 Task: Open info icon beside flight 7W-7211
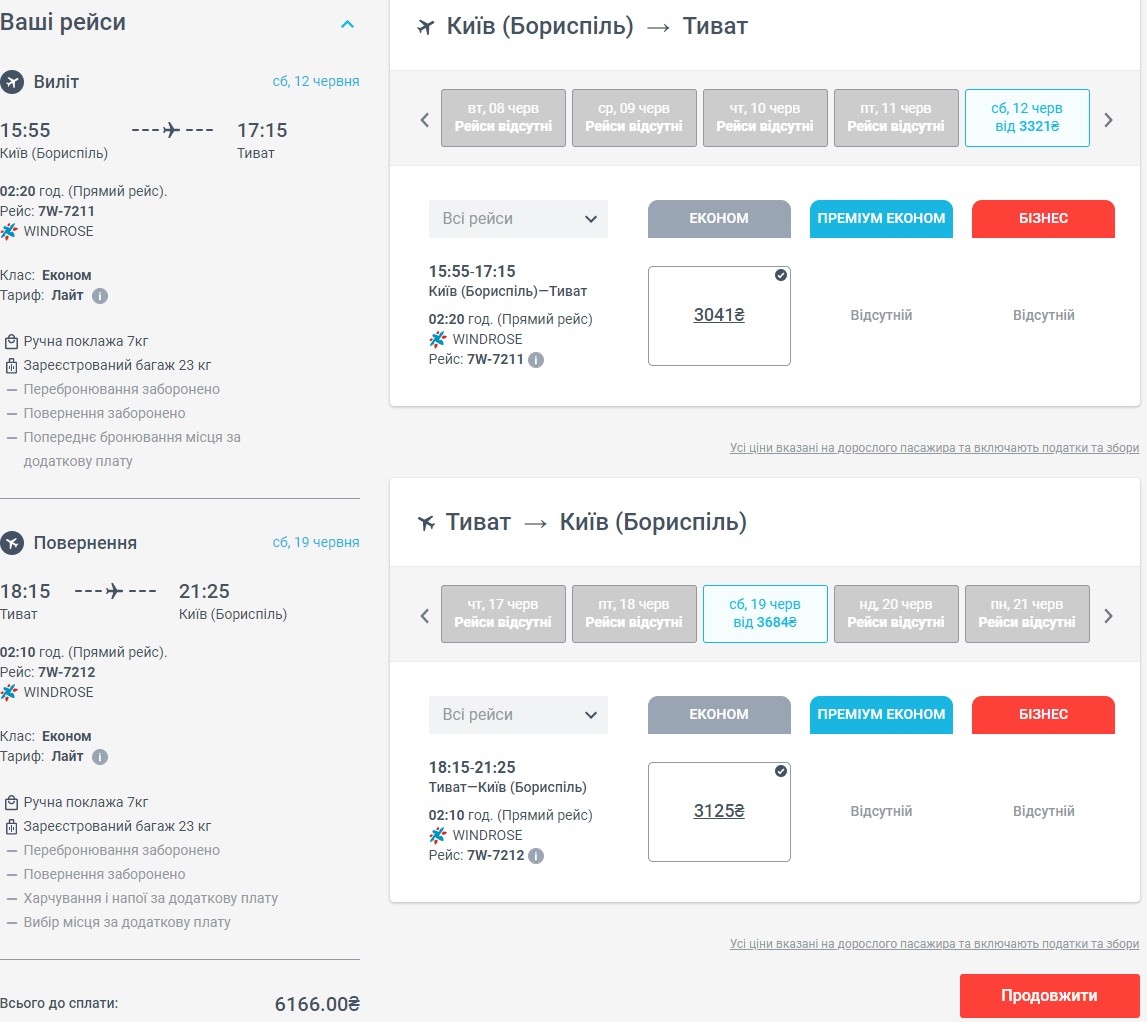click(x=536, y=360)
